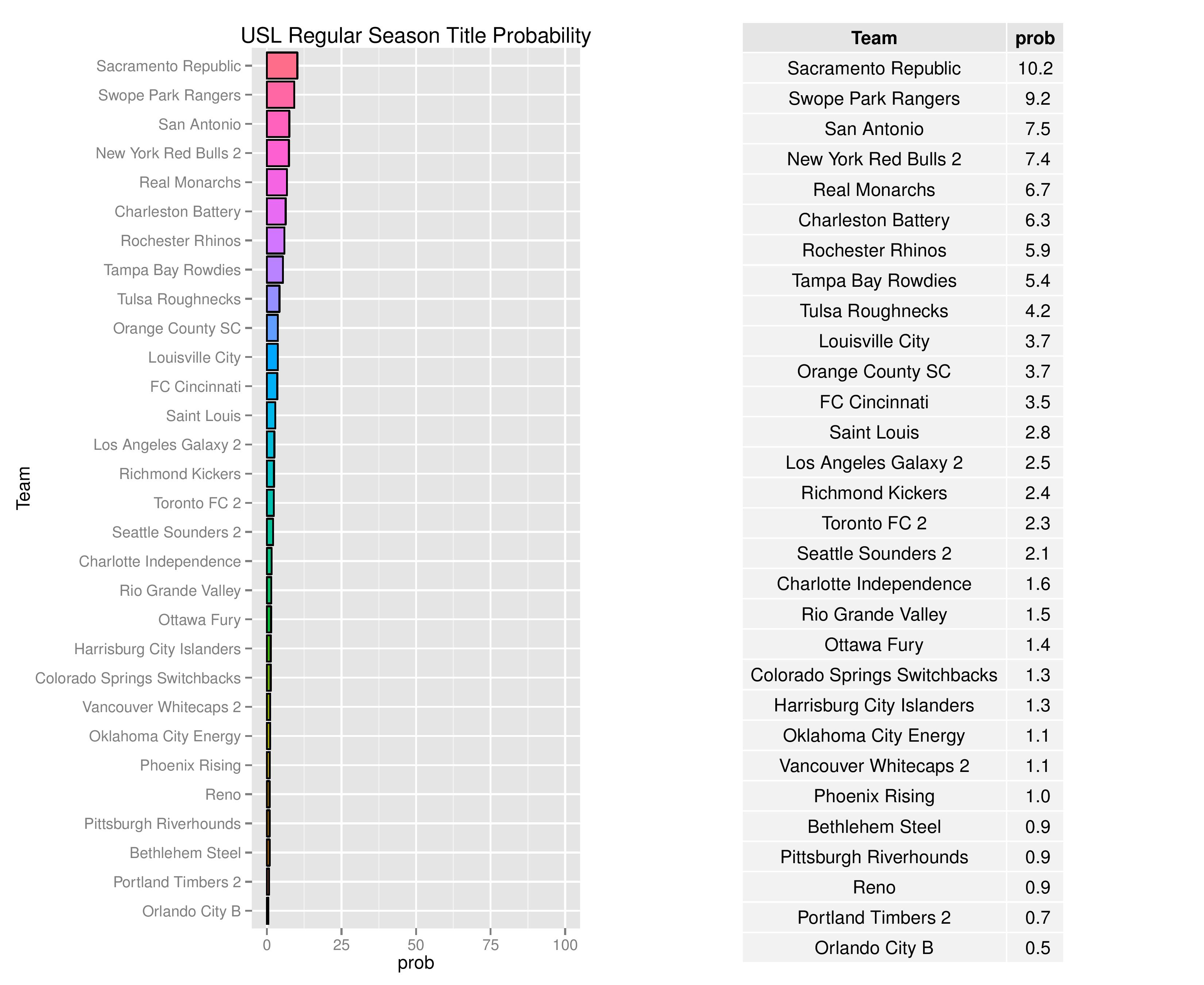1204x985 pixels.
Task: Select Phoenix Rising in the table
Action: [x=874, y=796]
